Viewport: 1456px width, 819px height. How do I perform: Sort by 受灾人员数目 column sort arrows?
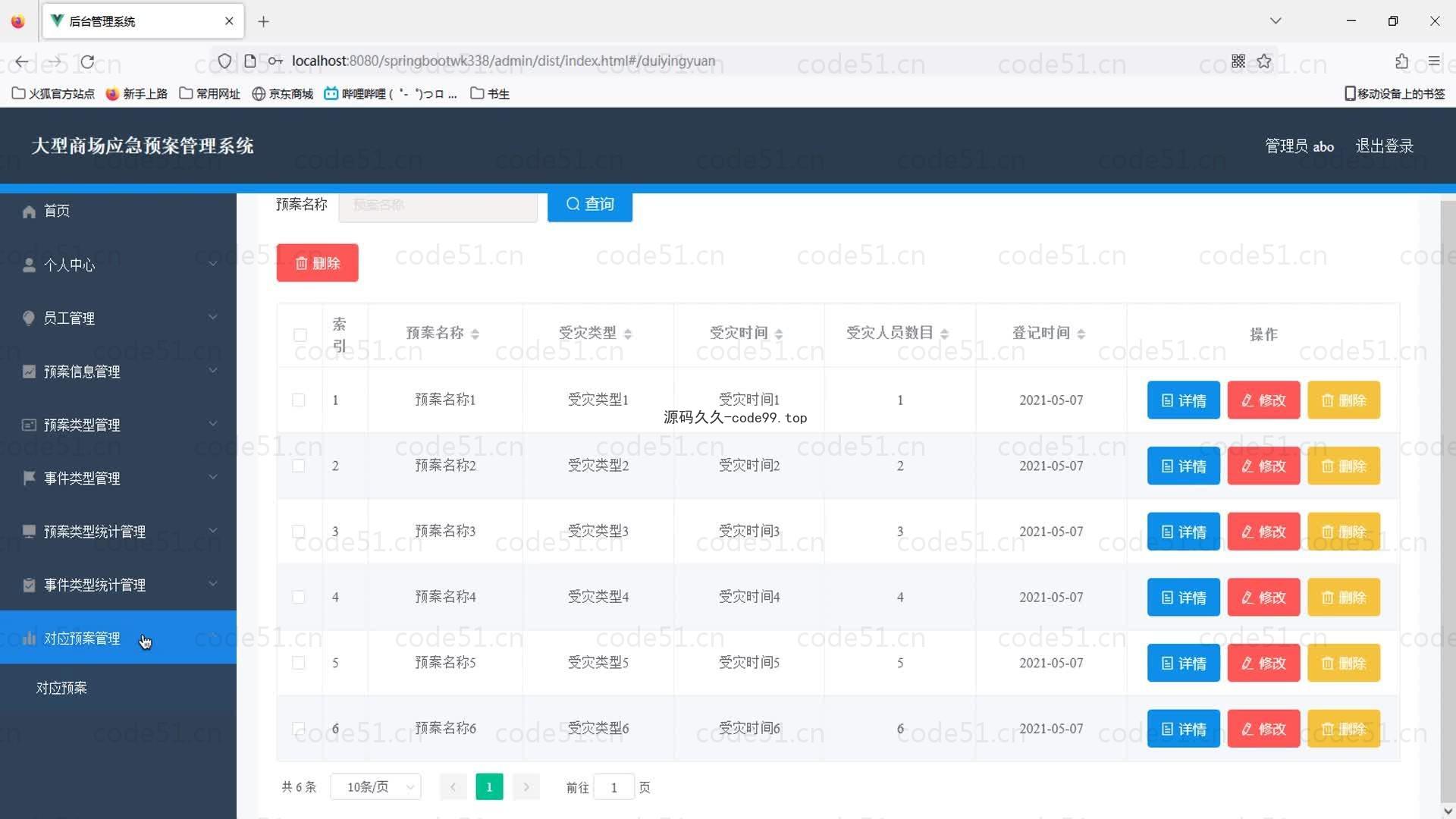(x=944, y=334)
